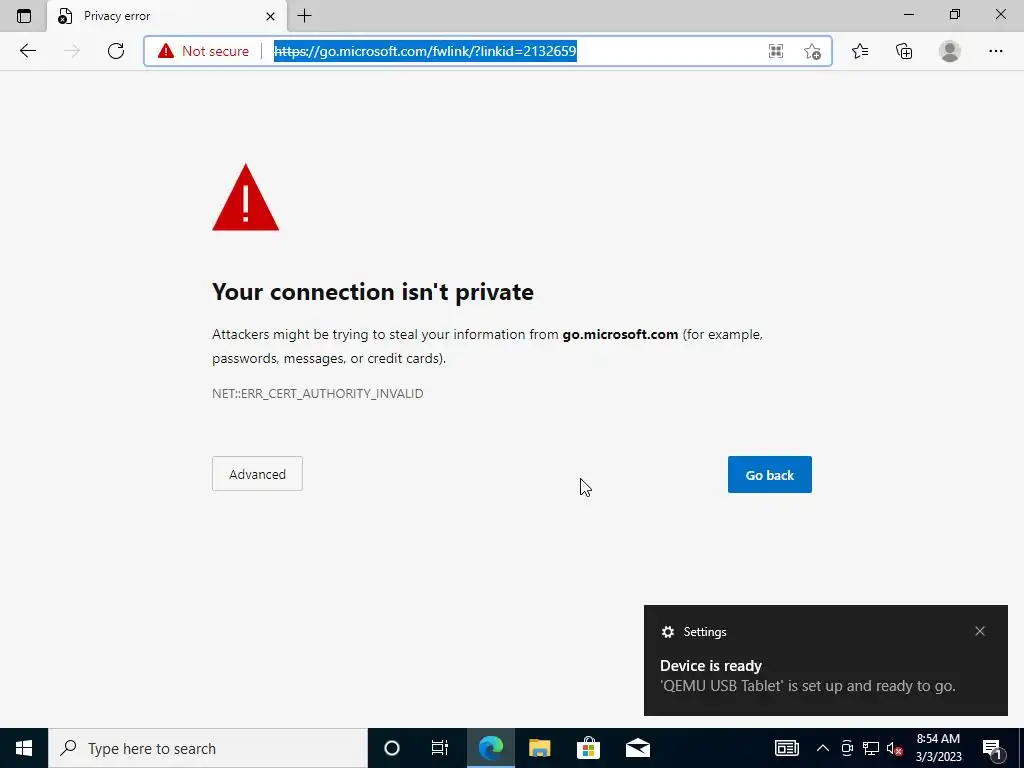Open Mail app from taskbar
The image size is (1024, 768).
click(x=637, y=748)
